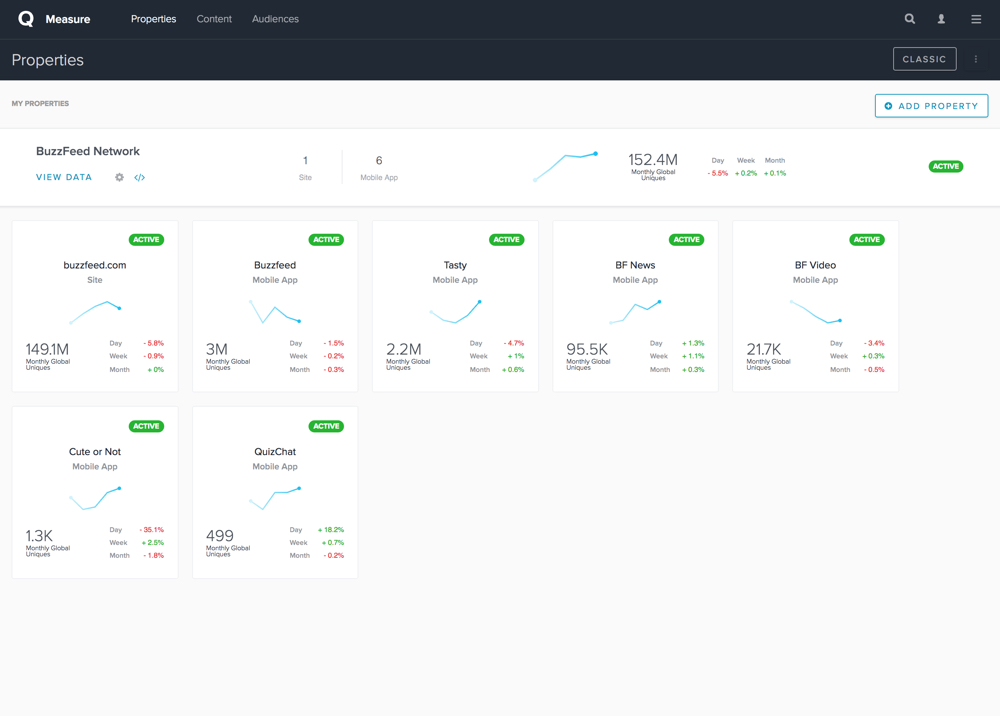Click the -5.8% day change value
This screenshot has height=716, width=1000.
153,343
